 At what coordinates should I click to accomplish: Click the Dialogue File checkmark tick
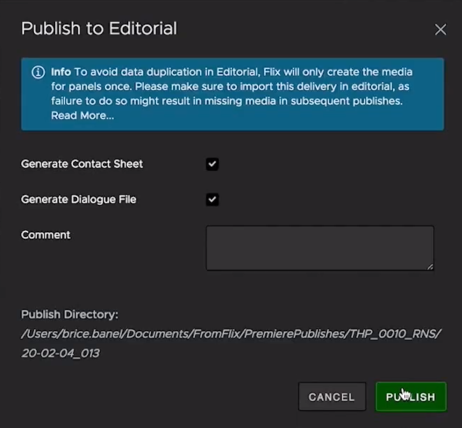pyautogui.click(x=212, y=200)
